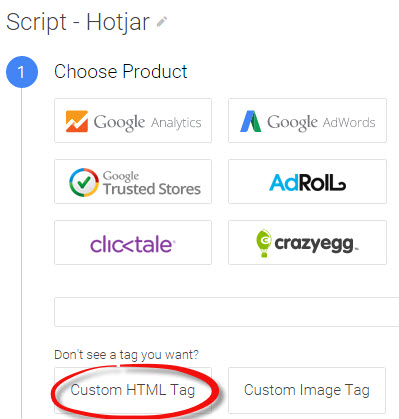Choose Custom Image Tag option
399x419 pixels.
(x=307, y=390)
